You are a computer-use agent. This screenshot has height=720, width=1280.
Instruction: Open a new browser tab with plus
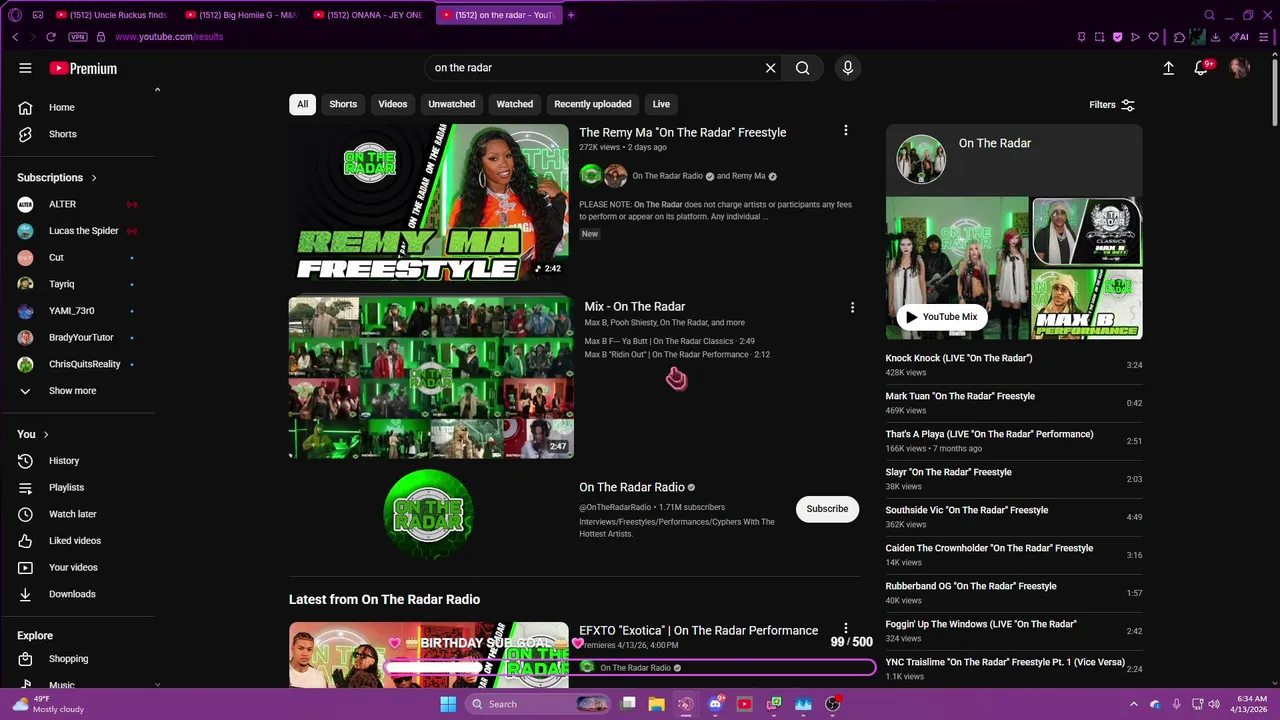coord(571,15)
